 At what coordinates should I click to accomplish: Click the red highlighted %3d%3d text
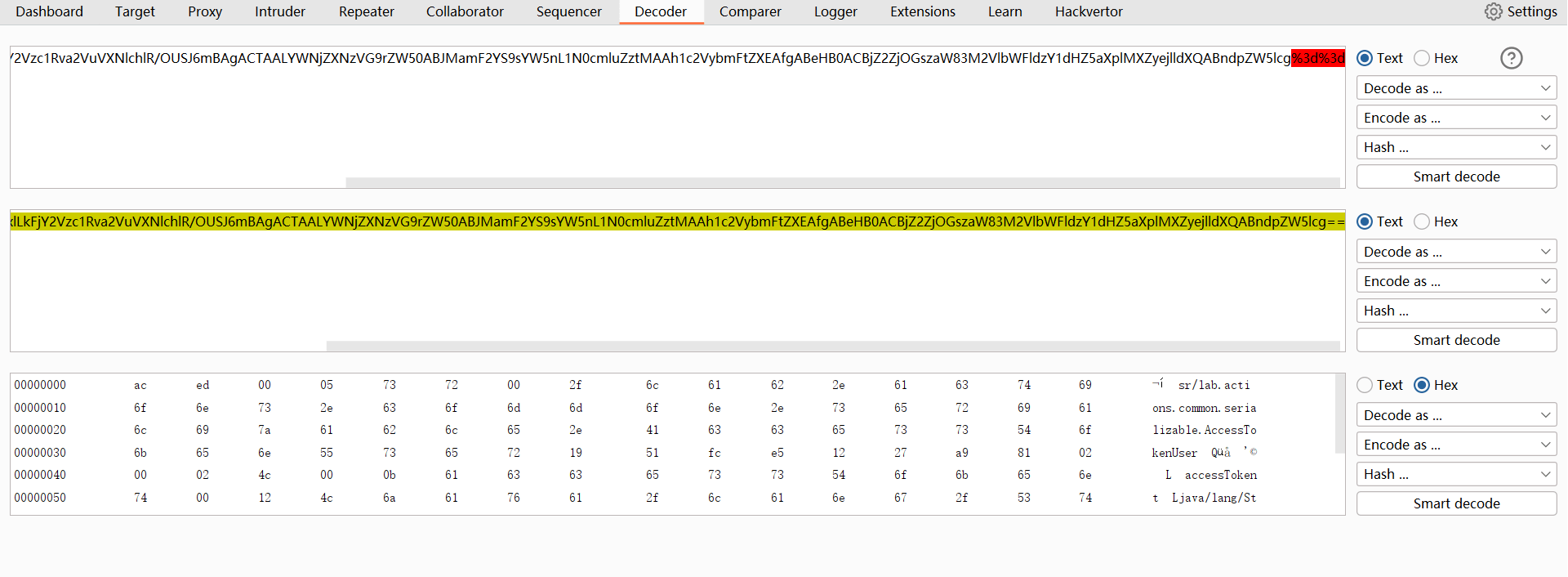[x=1318, y=58]
